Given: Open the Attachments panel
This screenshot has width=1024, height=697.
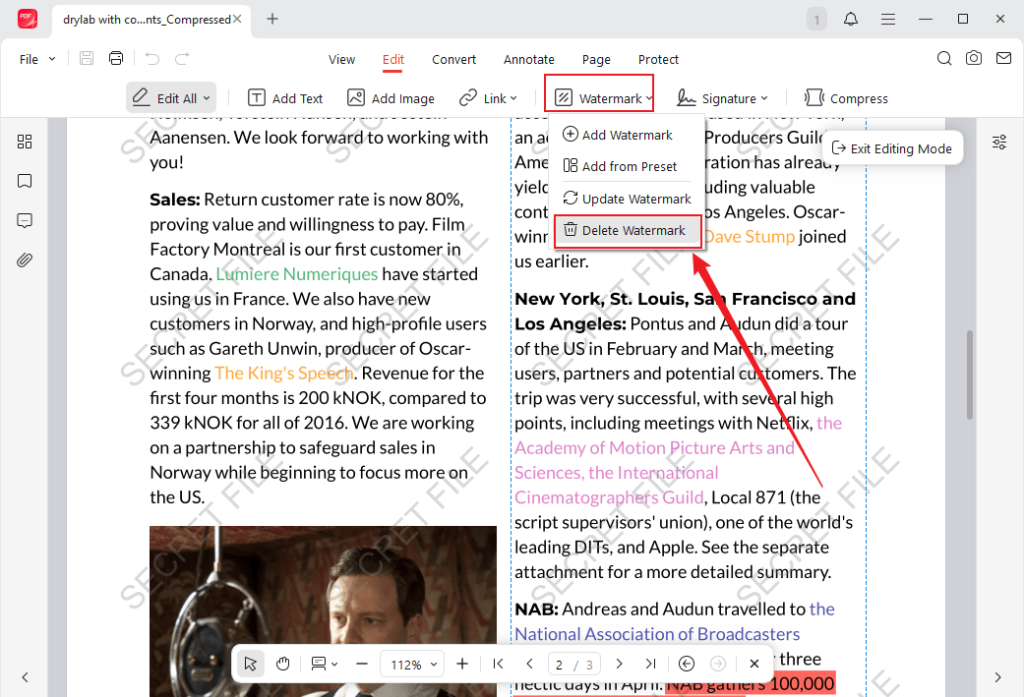Looking at the screenshot, I should (x=24, y=260).
